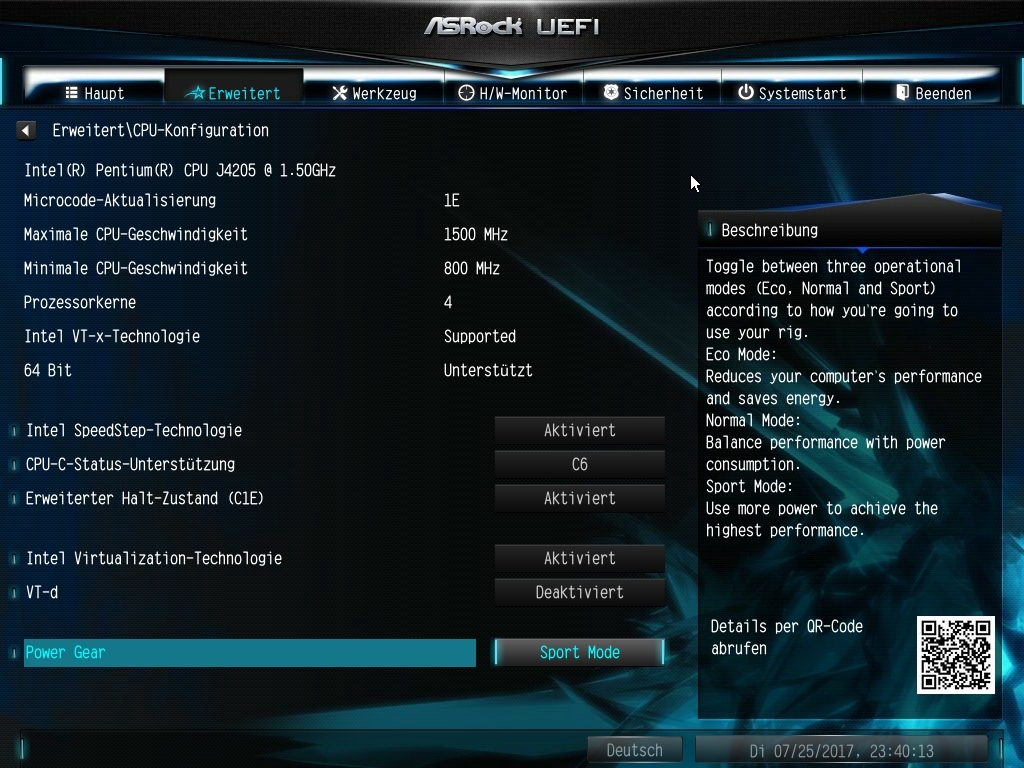The image size is (1024, 768).
Task: Click the Supported value
Action: click(x=480, y=336)
